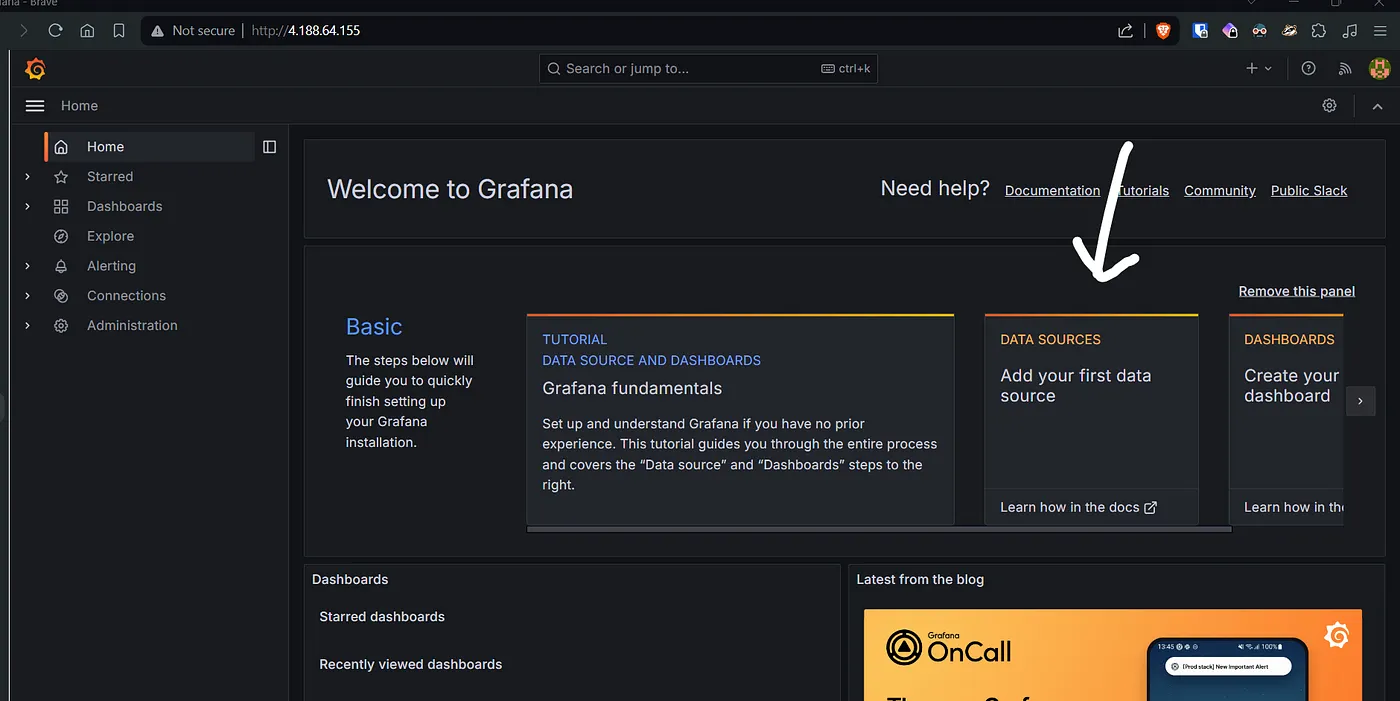Click the Connections icon in sidebar
This screenshot has height=701, width=1400.
[61, 296]
